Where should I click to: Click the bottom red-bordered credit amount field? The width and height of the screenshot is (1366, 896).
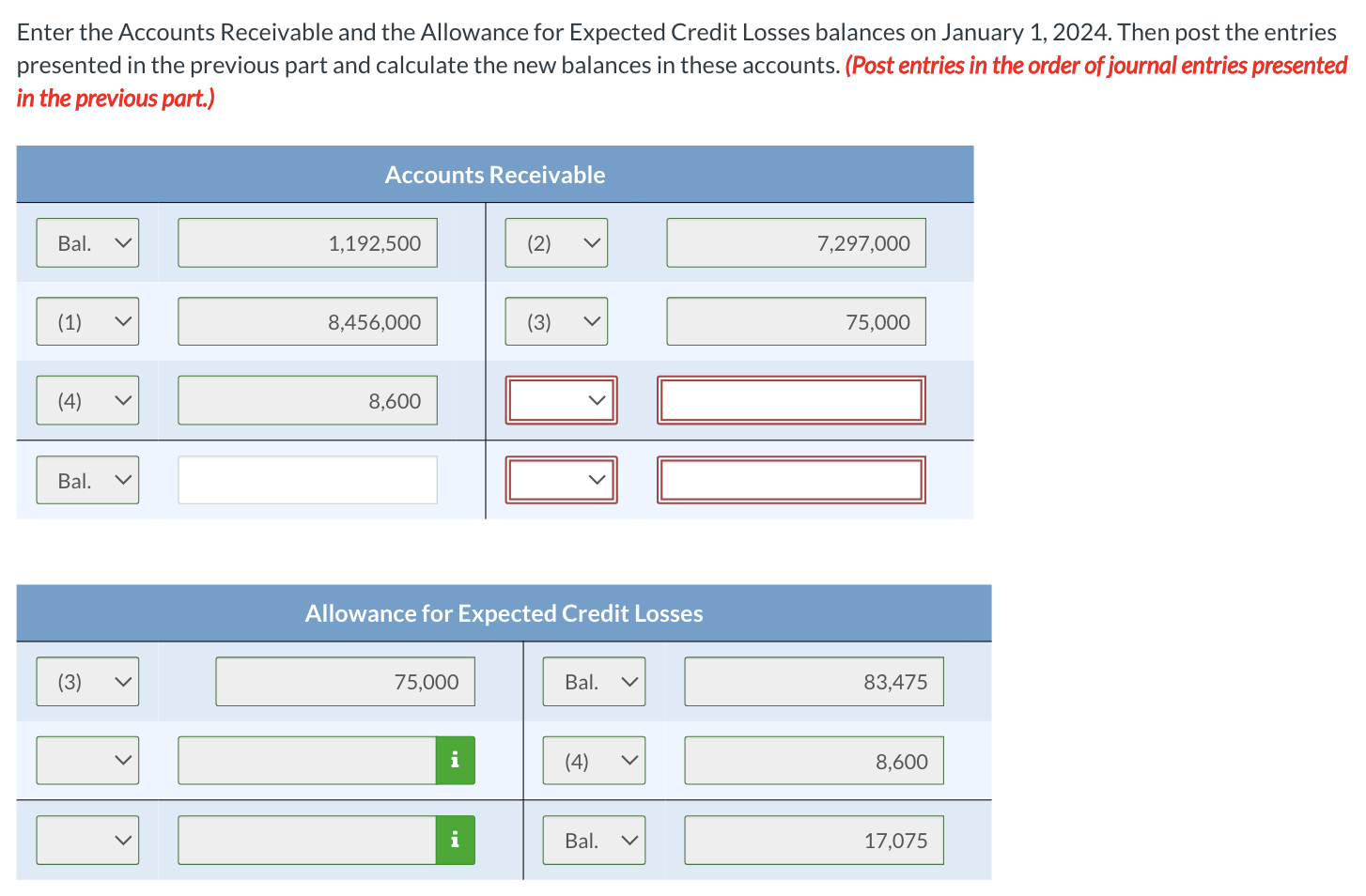[x=791, y=479]
